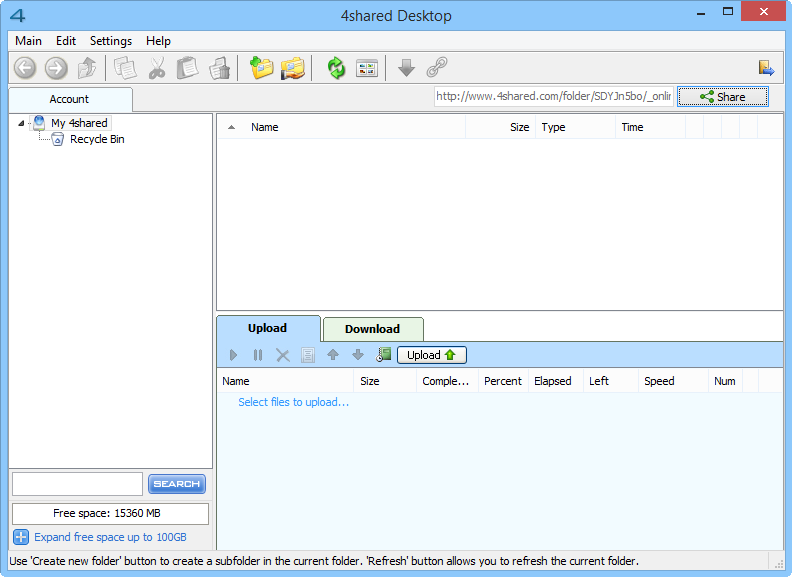
Task: Click the upload list Name column header
Action: click(x=285, y=381)
